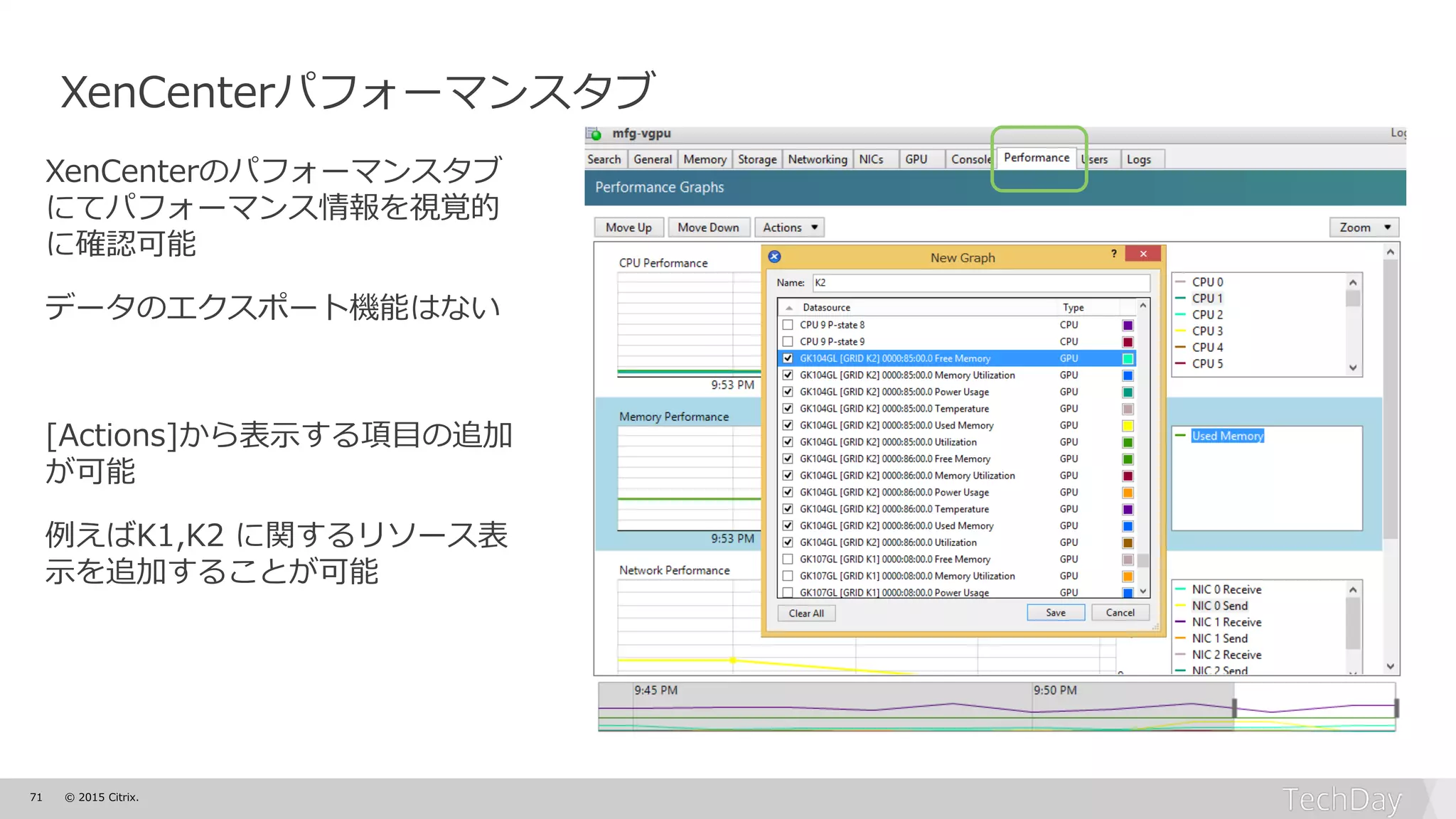Click left handle on timeline range selector

pyautogui.click(x=1234, y=707)
